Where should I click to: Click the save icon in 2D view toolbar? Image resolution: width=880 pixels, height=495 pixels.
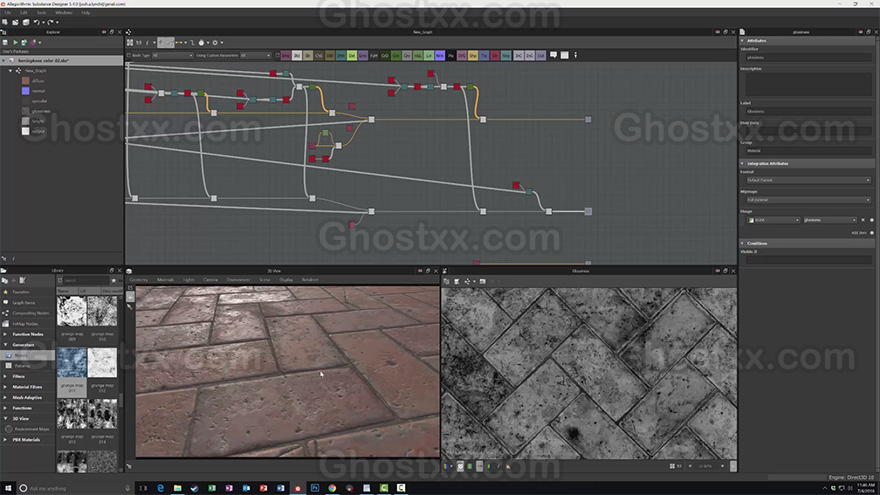(456, 281)
